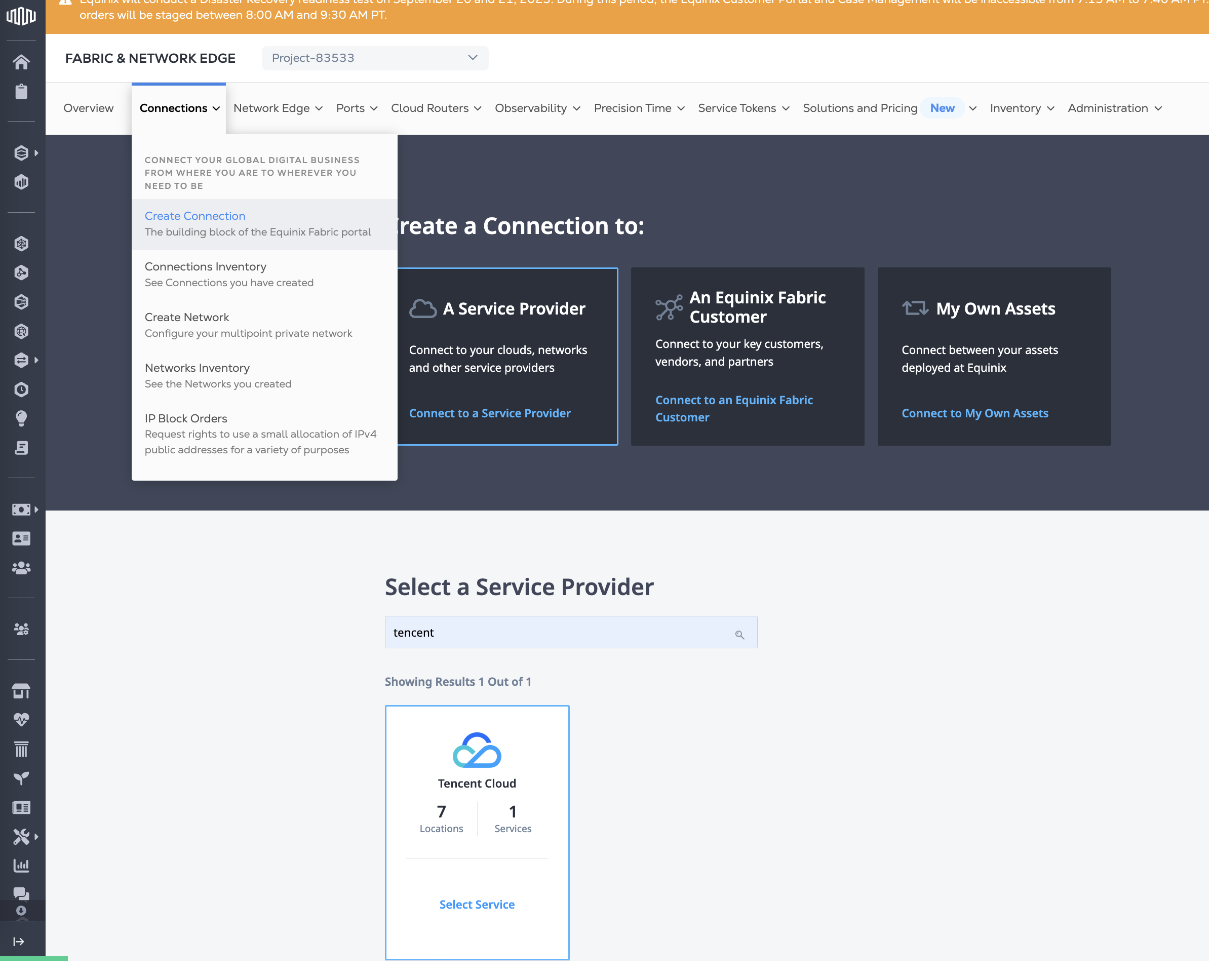Click the New badge in navigation
1209x961 pixels.
tap(943, 108)
